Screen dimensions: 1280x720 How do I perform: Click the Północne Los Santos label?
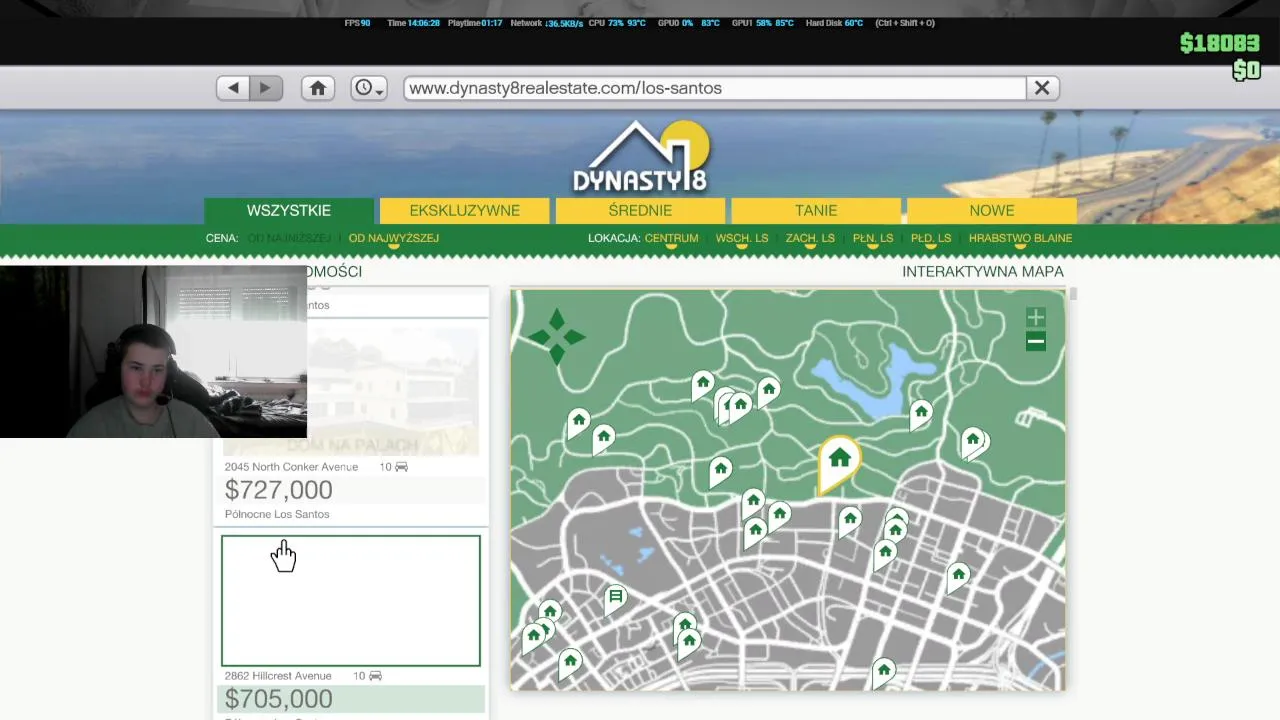pos(277,514)
